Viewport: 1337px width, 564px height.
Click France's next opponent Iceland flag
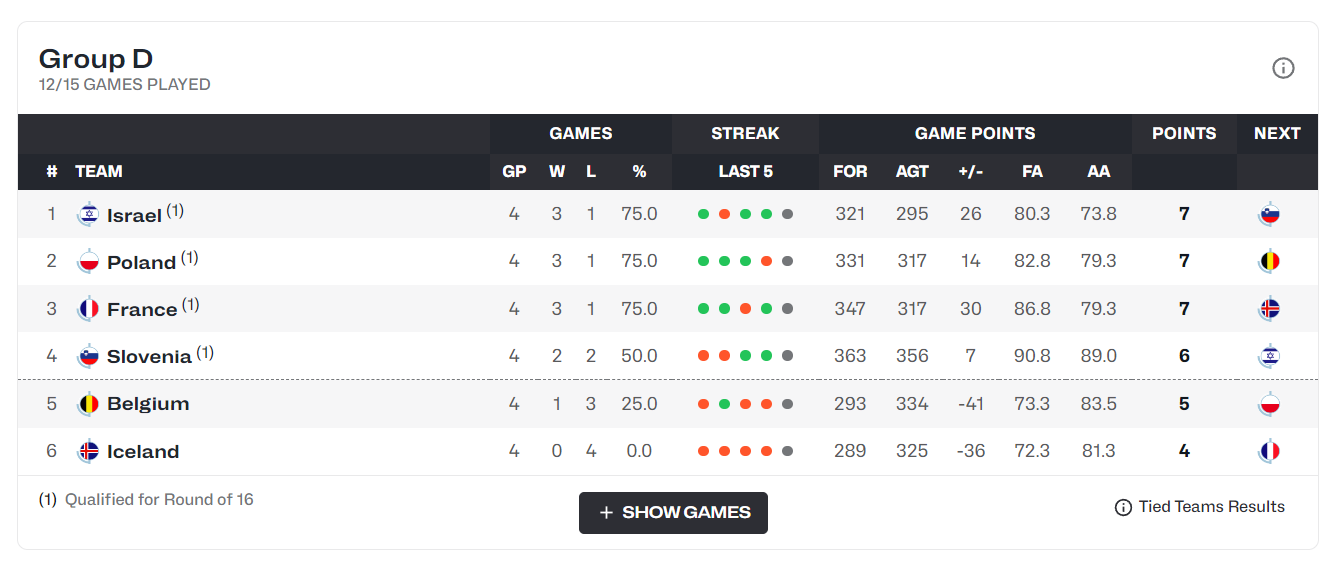point(1270,309)
